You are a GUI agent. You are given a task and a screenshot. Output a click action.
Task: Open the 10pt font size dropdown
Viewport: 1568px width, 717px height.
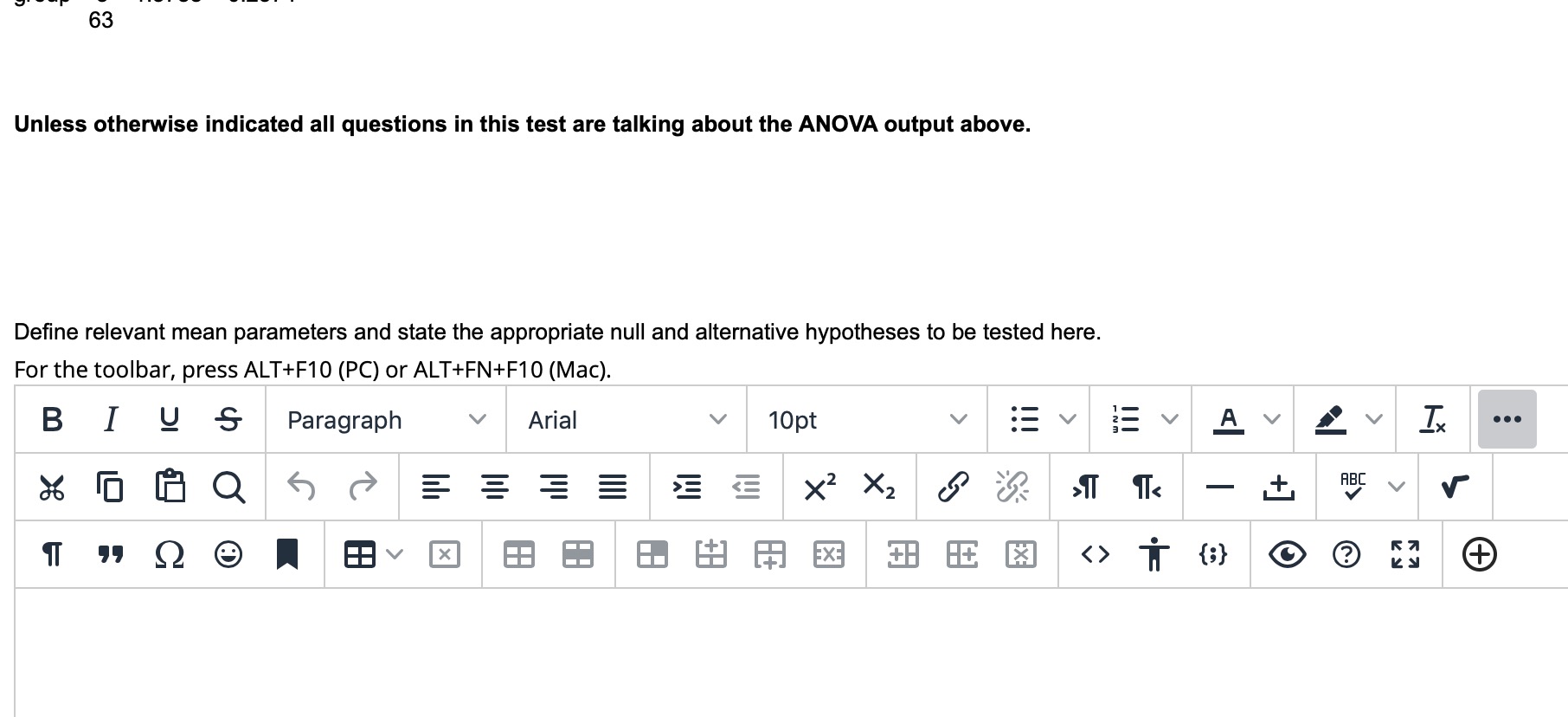coord(867,420)
